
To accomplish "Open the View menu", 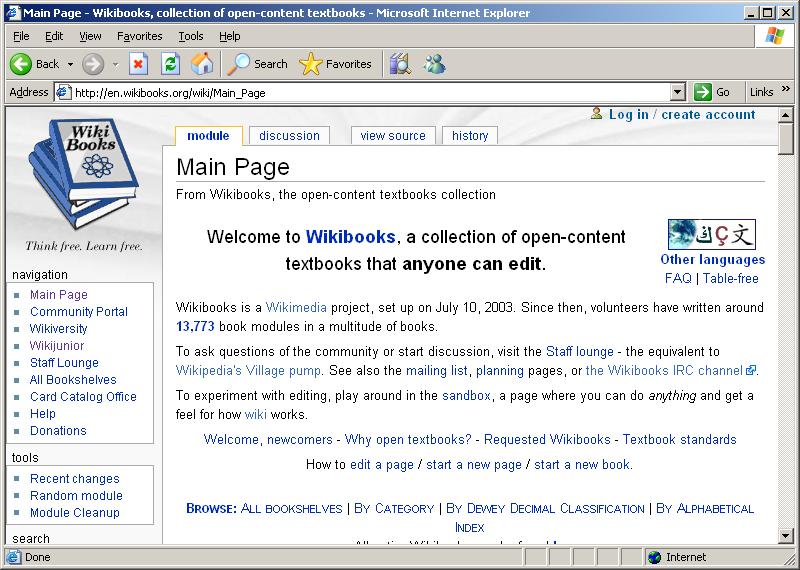I will click(90, 36).
